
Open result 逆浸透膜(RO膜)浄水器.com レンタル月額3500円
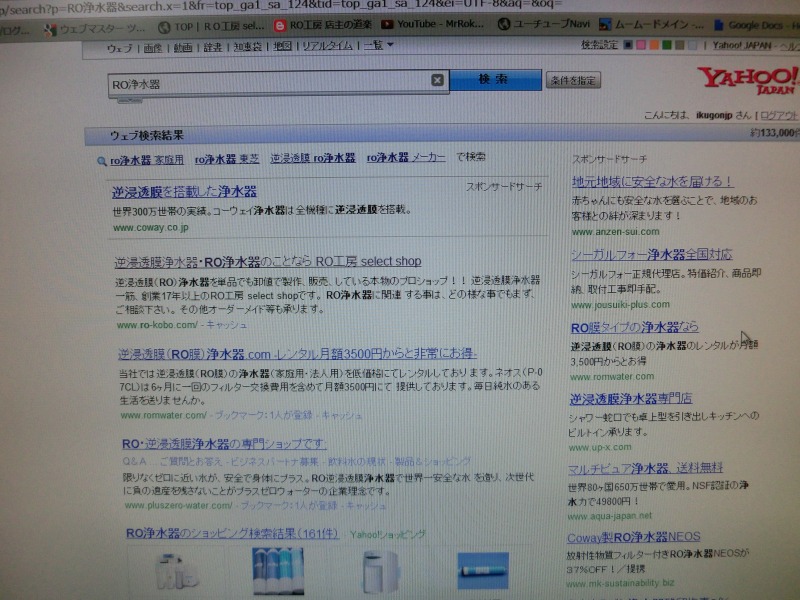(x=297, y=354)
